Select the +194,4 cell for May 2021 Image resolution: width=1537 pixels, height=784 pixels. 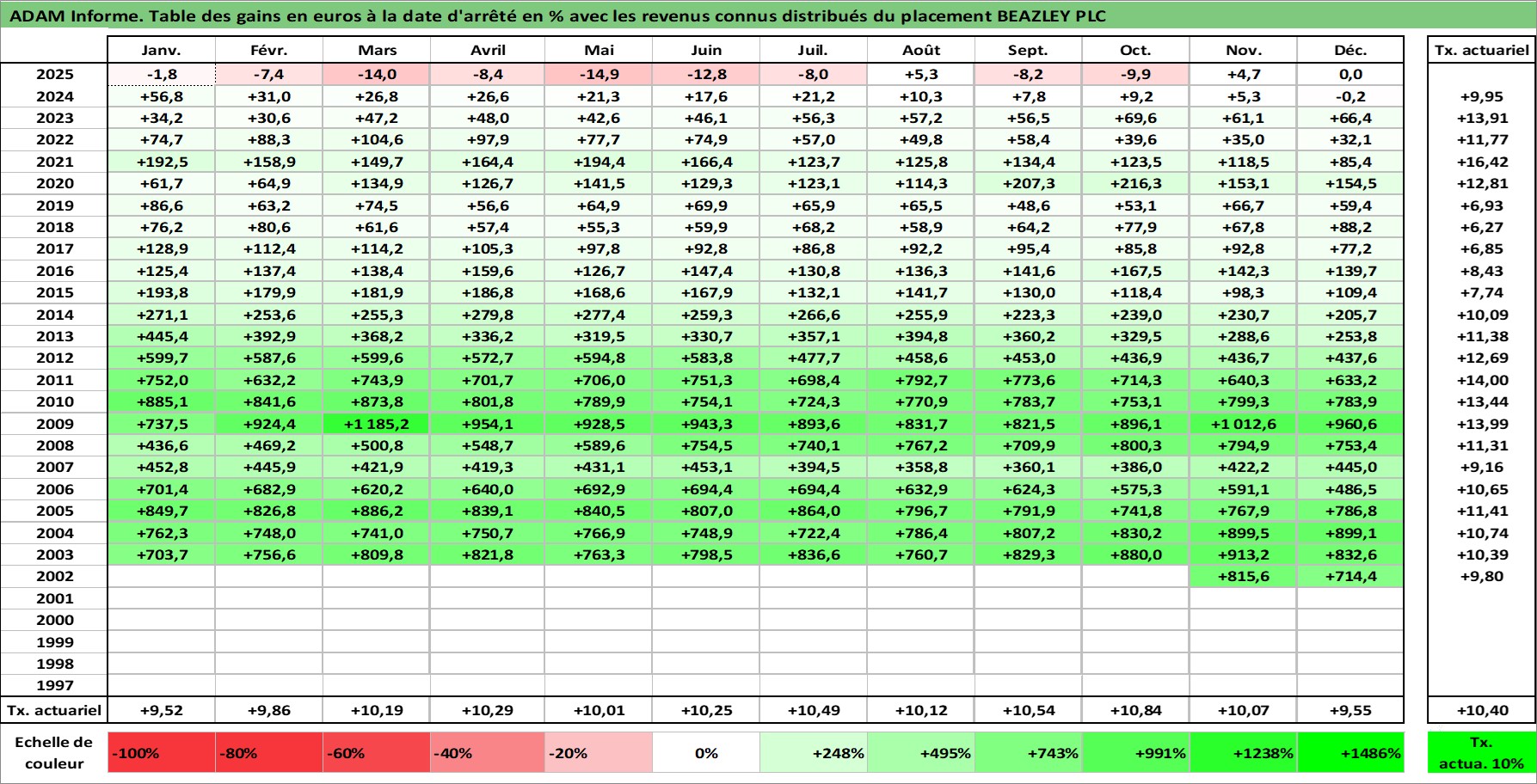tap(599, 162)
